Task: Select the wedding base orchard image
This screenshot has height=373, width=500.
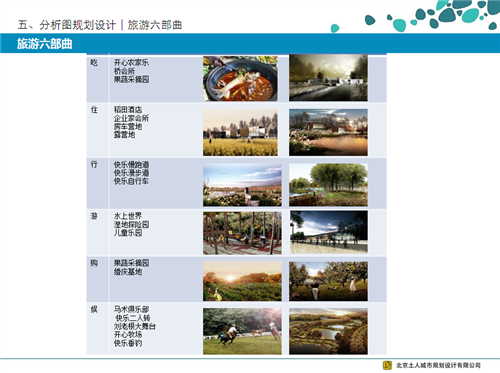Action: (328, 281)
